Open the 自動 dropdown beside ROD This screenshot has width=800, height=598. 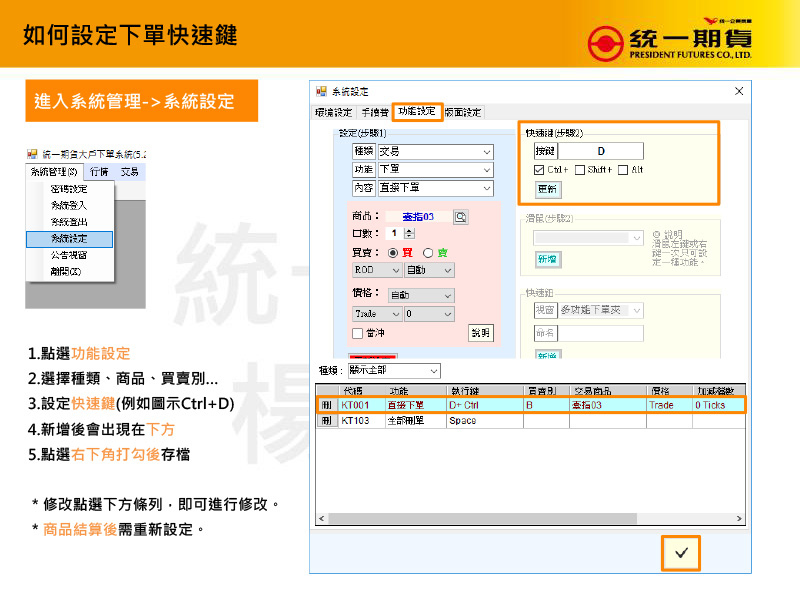(429, 270)
